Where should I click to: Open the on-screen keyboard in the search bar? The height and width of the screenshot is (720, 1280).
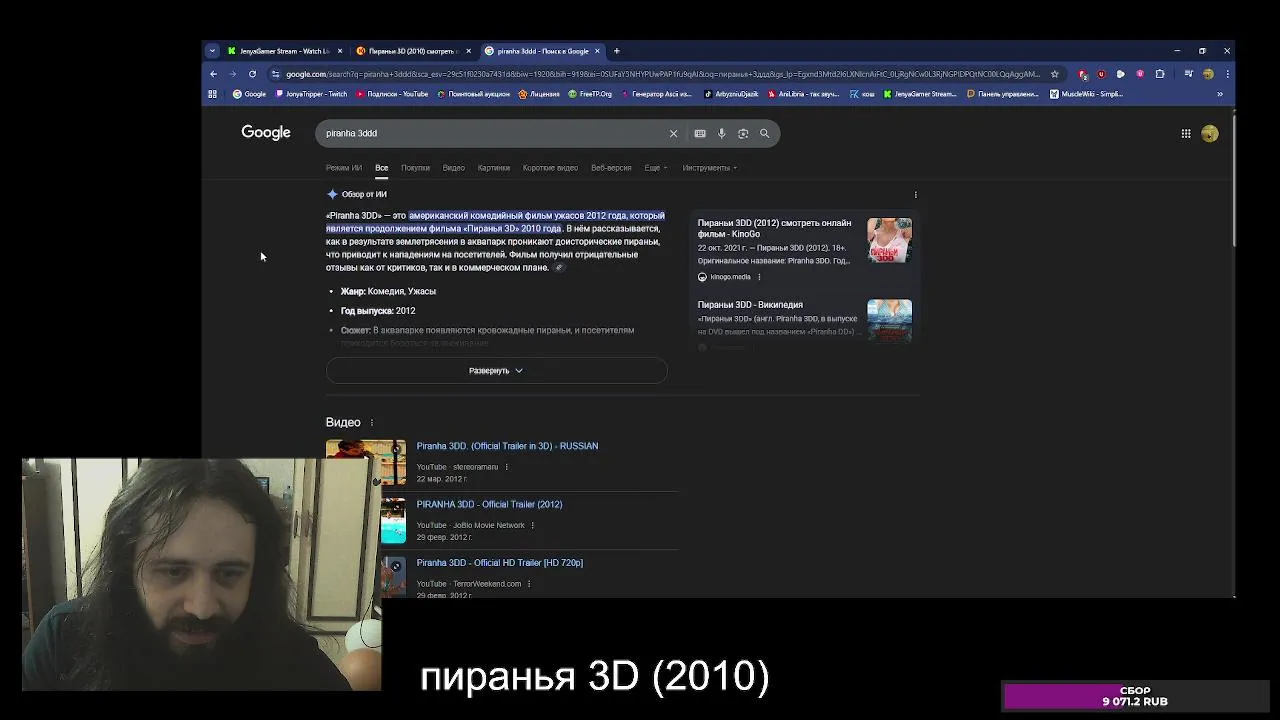click(700, 133)
